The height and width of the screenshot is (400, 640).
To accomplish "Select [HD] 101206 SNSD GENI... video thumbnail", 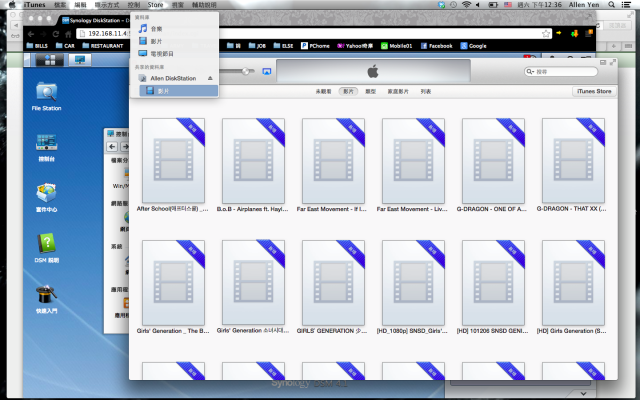I will point(493,282).
